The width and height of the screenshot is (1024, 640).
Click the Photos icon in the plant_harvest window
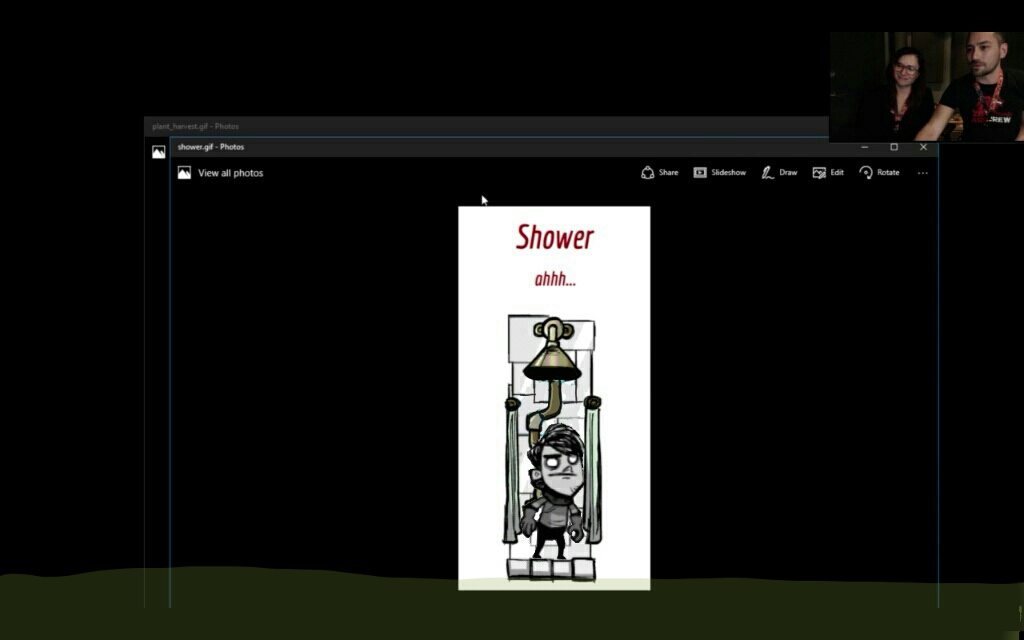click(x=158, y=152)
